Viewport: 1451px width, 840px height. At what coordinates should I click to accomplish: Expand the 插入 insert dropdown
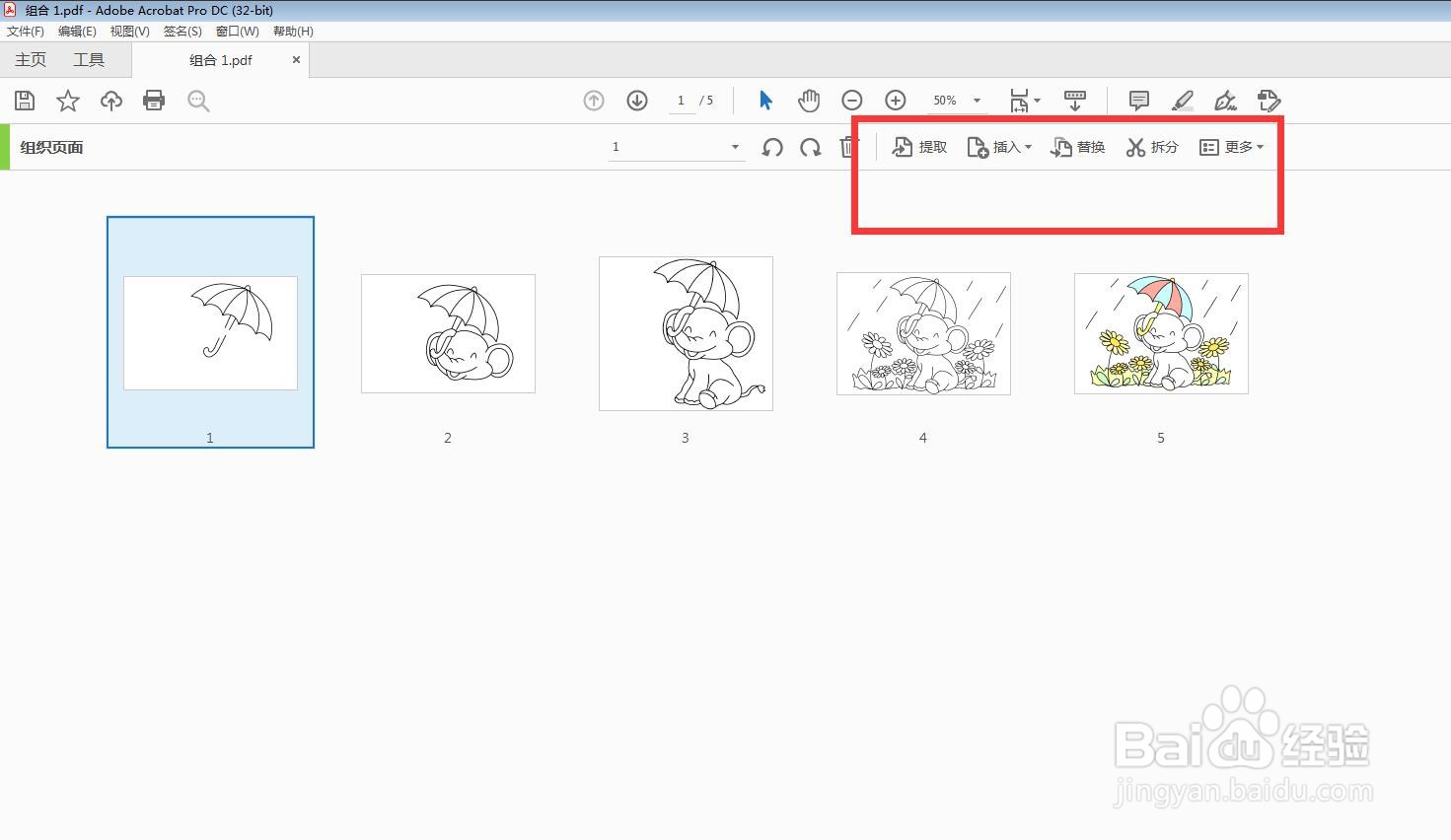click(999, 147)
